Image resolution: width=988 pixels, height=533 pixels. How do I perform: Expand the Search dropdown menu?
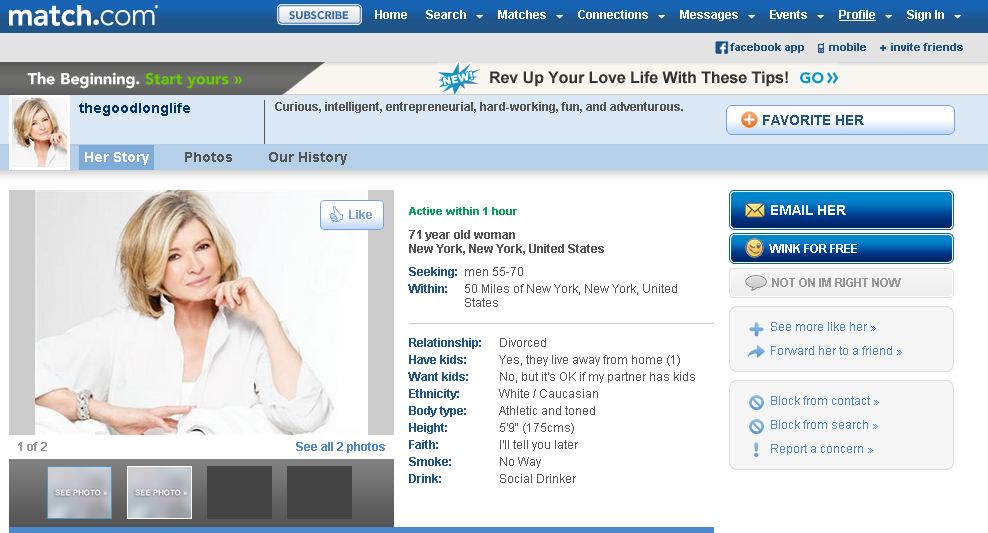point(453,15)
